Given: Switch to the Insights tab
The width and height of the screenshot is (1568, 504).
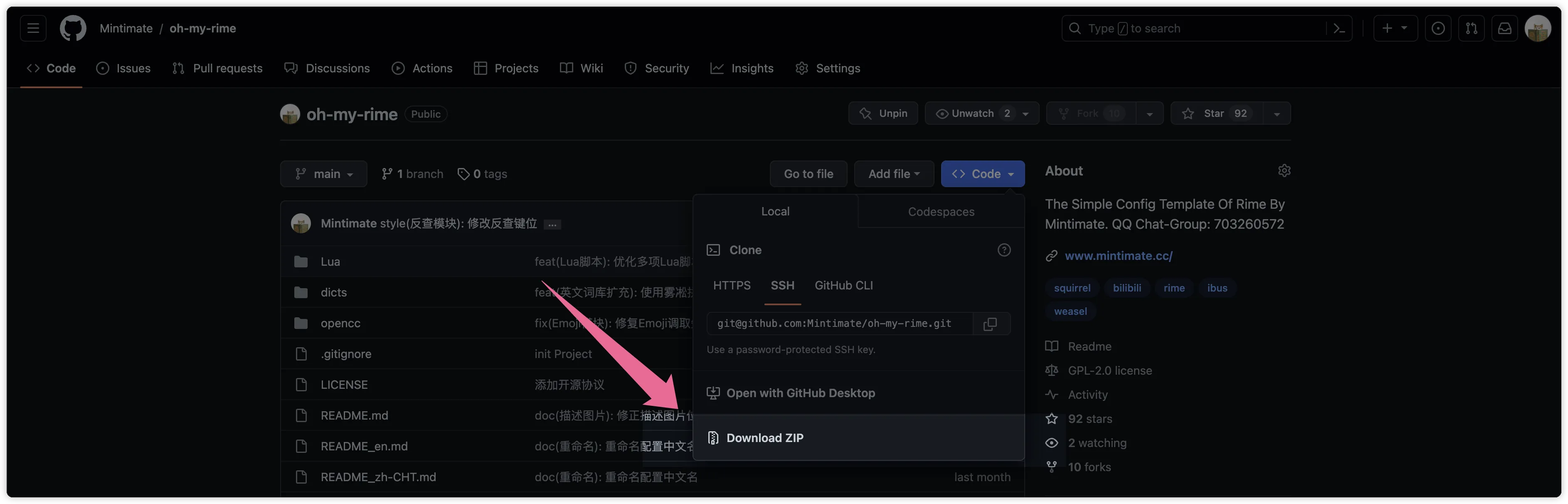Looking at the screenshot, I should tap(742, 68).
